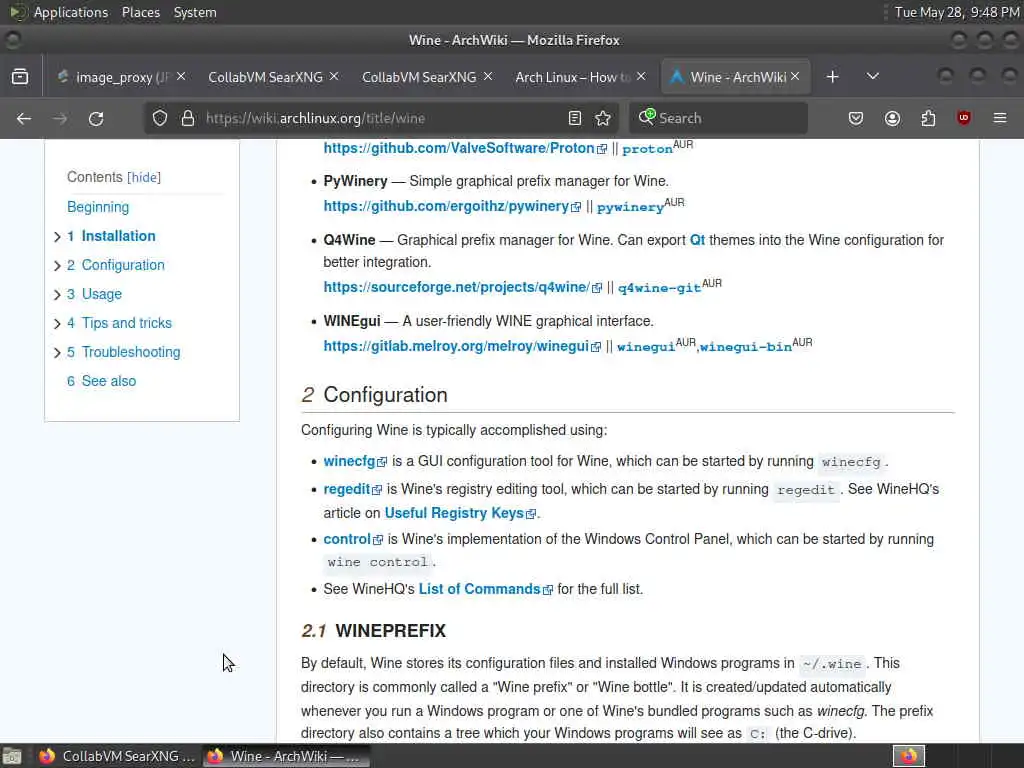Expand the Installation section in contents
Viewport: 1024px width, 768px height.
(57, 236)
